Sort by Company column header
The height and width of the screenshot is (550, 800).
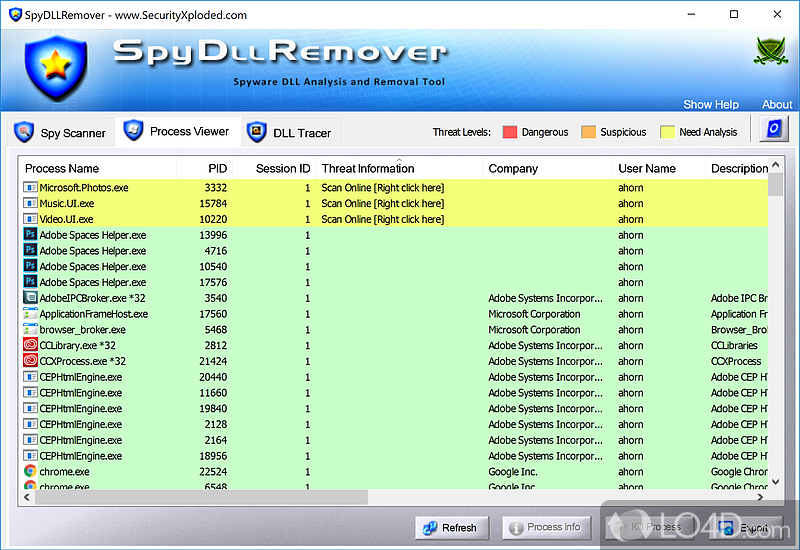click(547, 168)
